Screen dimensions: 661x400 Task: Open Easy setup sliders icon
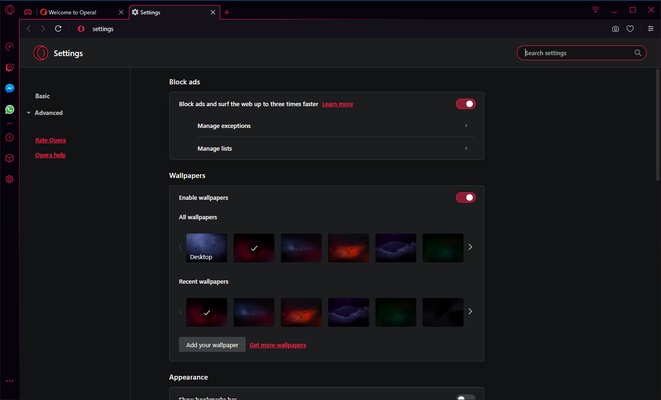[x=651, y=29]
